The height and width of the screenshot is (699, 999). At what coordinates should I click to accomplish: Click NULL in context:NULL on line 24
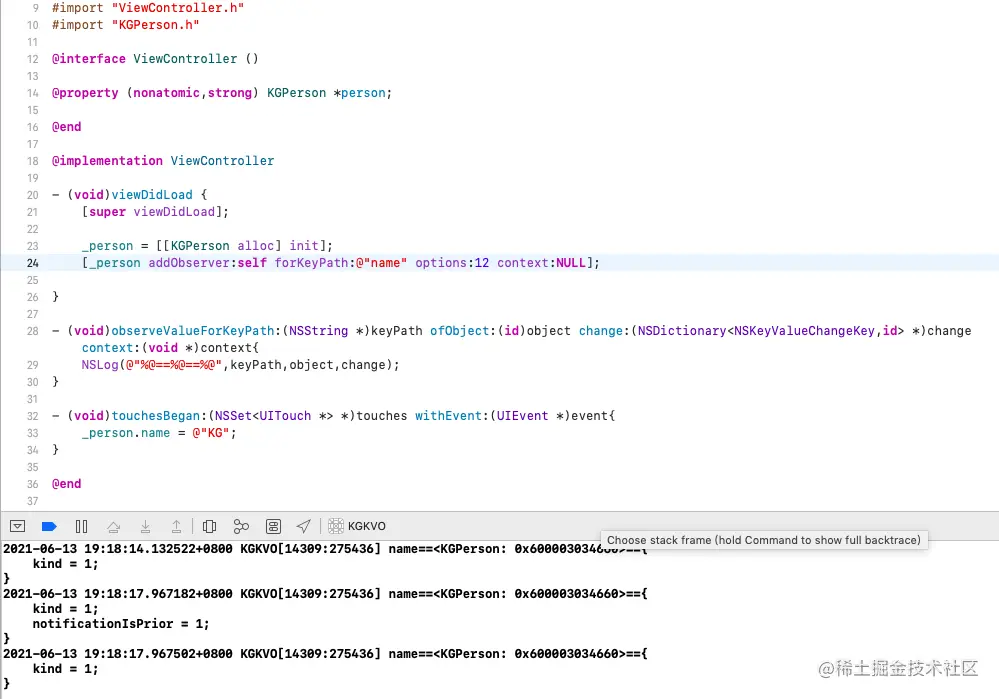point(571,263)
